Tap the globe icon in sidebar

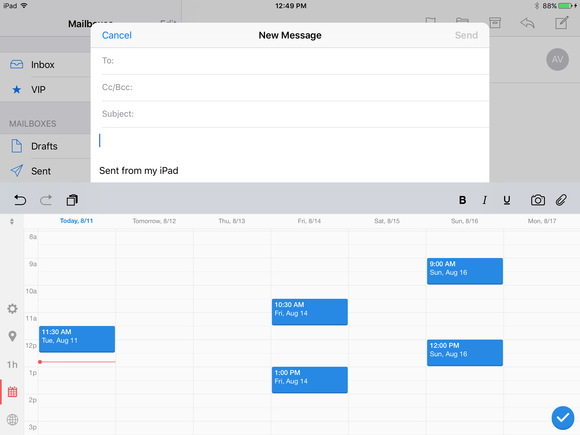(x=12, y=419)
